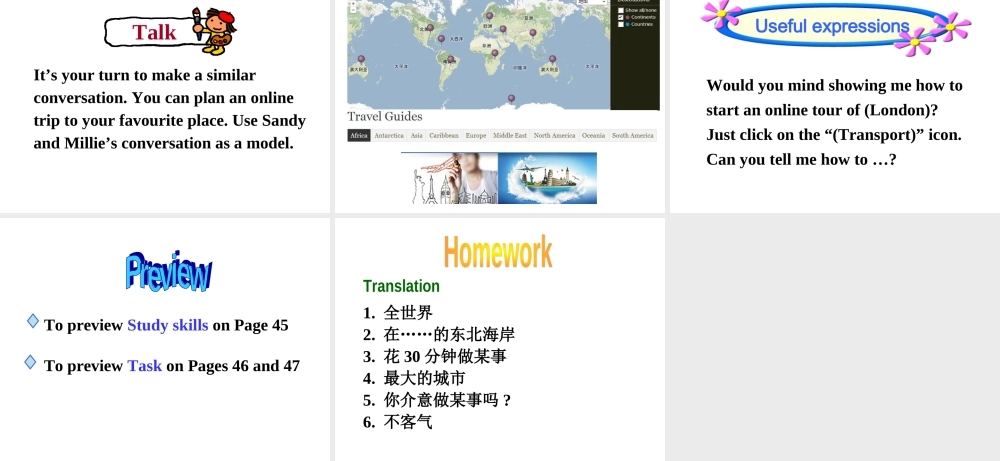
Task: Open the Middle East tab
Action: 510,135
